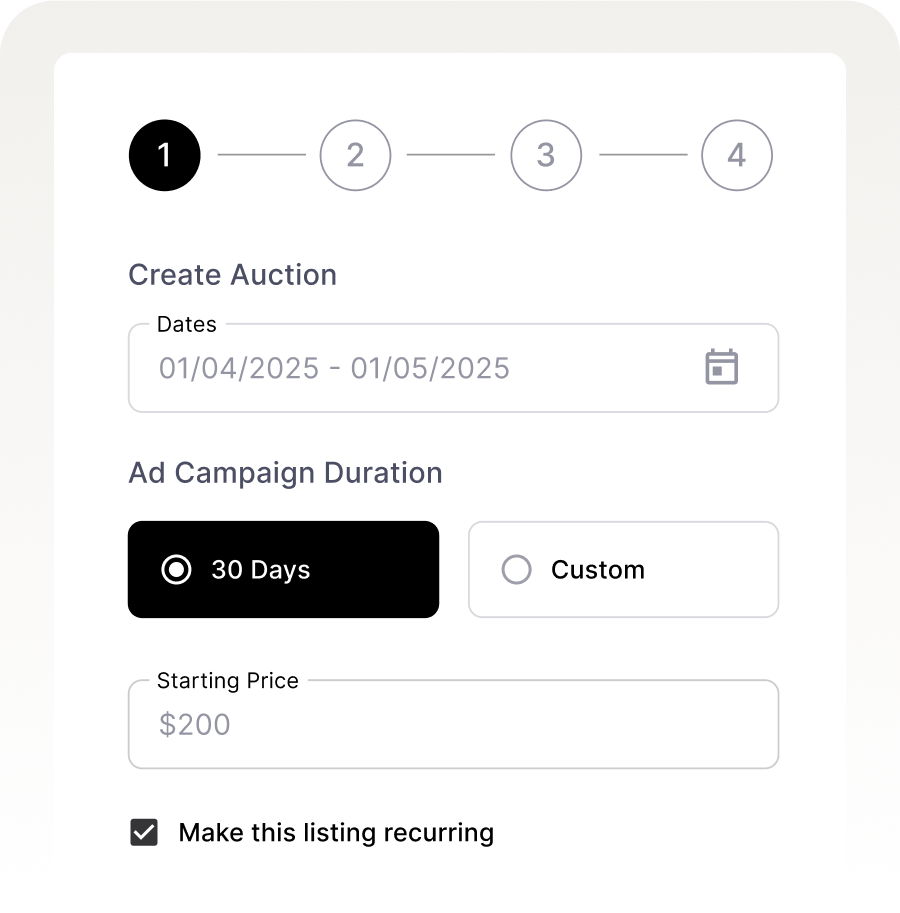Choose the Custom radio circle

point(516,570)
